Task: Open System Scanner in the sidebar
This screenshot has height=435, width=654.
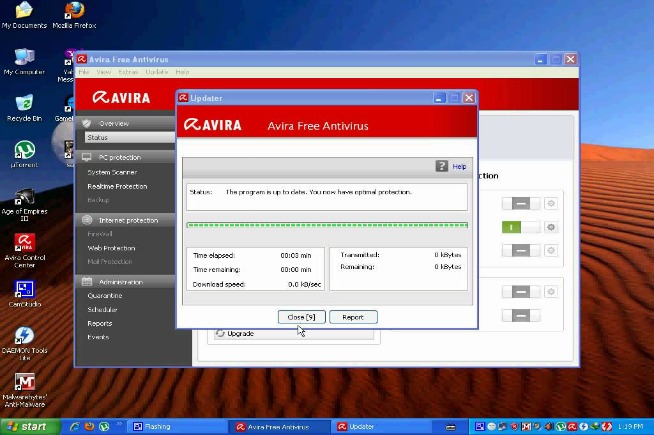Action: pos(112,172)
